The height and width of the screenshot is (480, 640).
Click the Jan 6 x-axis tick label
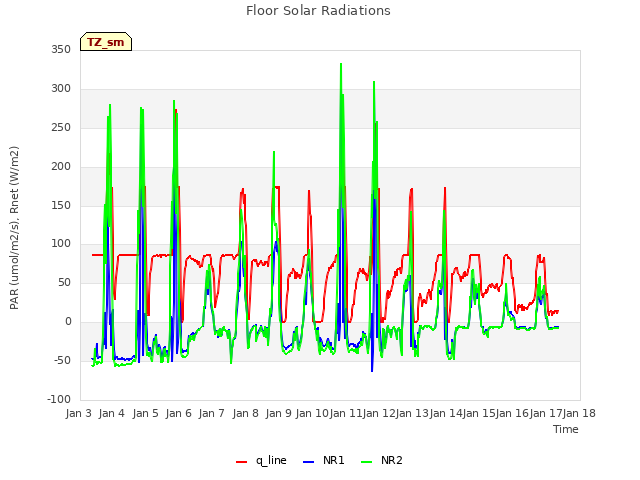click(179, 413)
